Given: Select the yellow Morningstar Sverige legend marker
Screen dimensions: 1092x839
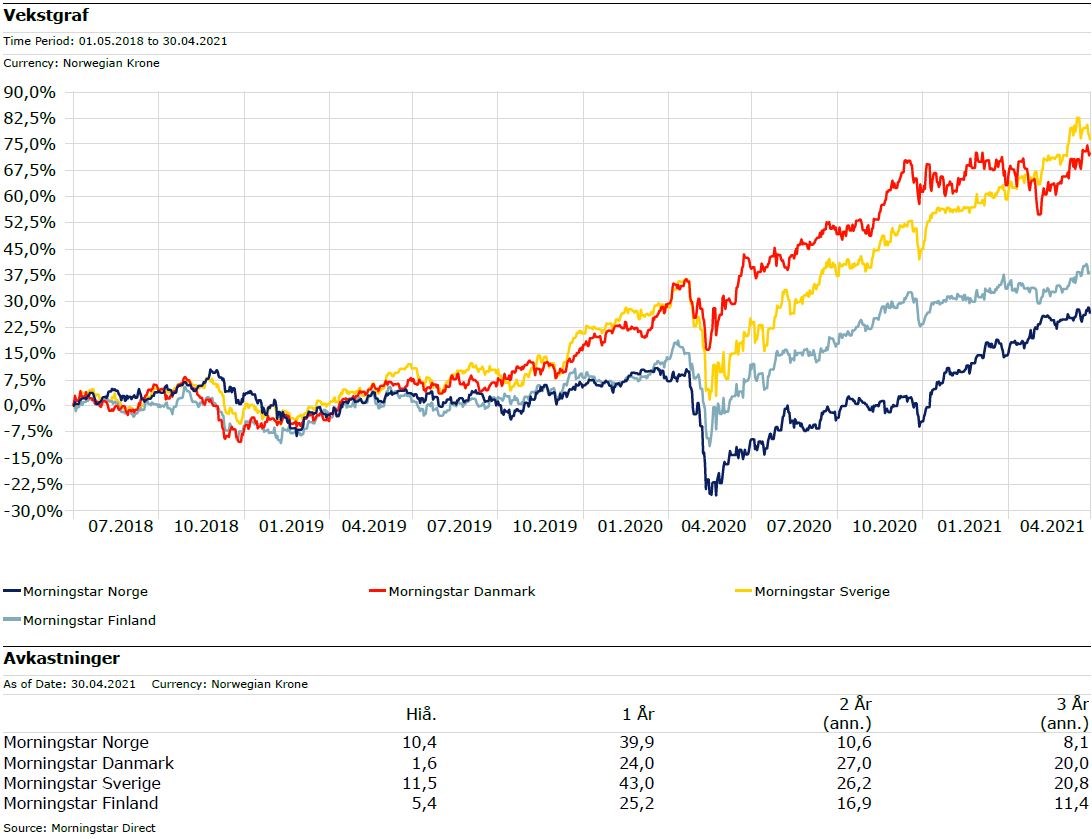Looking at the screenshot, I should [x=743, y=591].
